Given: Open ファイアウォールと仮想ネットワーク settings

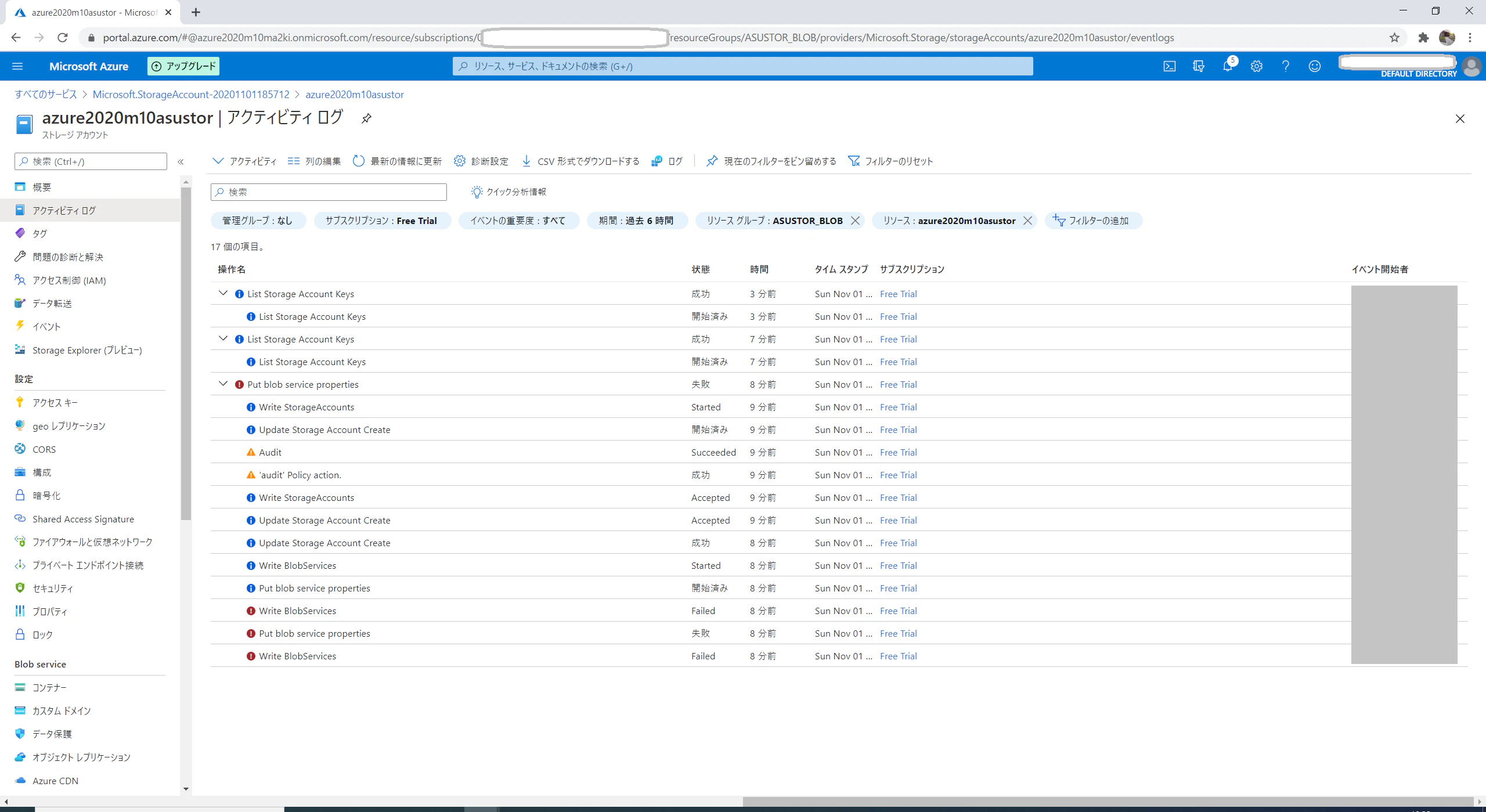Looking at the screenshot, I should (x=92, y=542).
